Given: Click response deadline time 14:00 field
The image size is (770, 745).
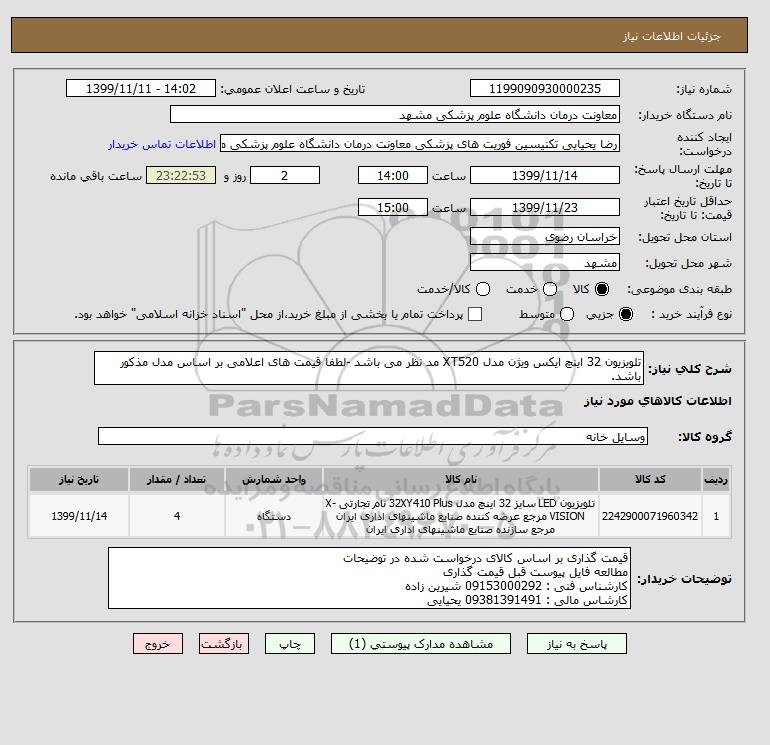Looking at the screenshot, I should [393, 175].
